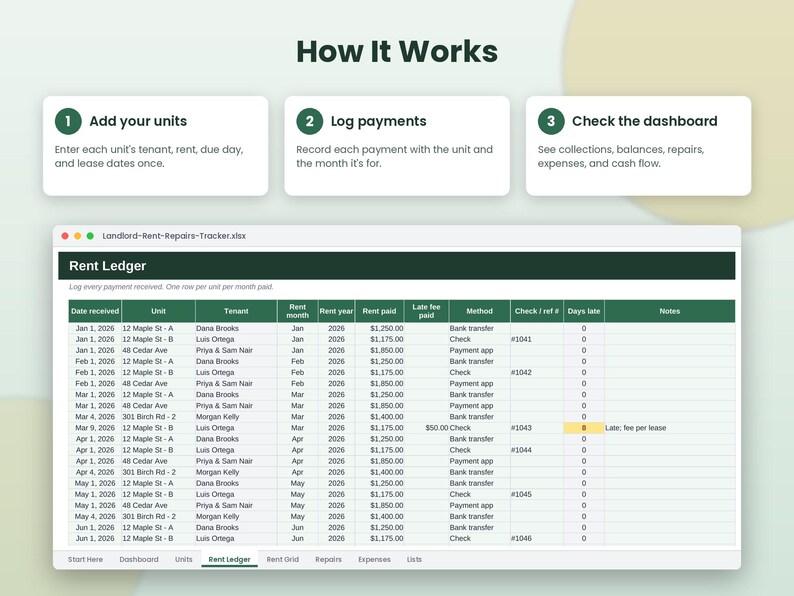The image size is (794, 596).
Task: Click the red close window dot
Action: [x=65, y=236]
